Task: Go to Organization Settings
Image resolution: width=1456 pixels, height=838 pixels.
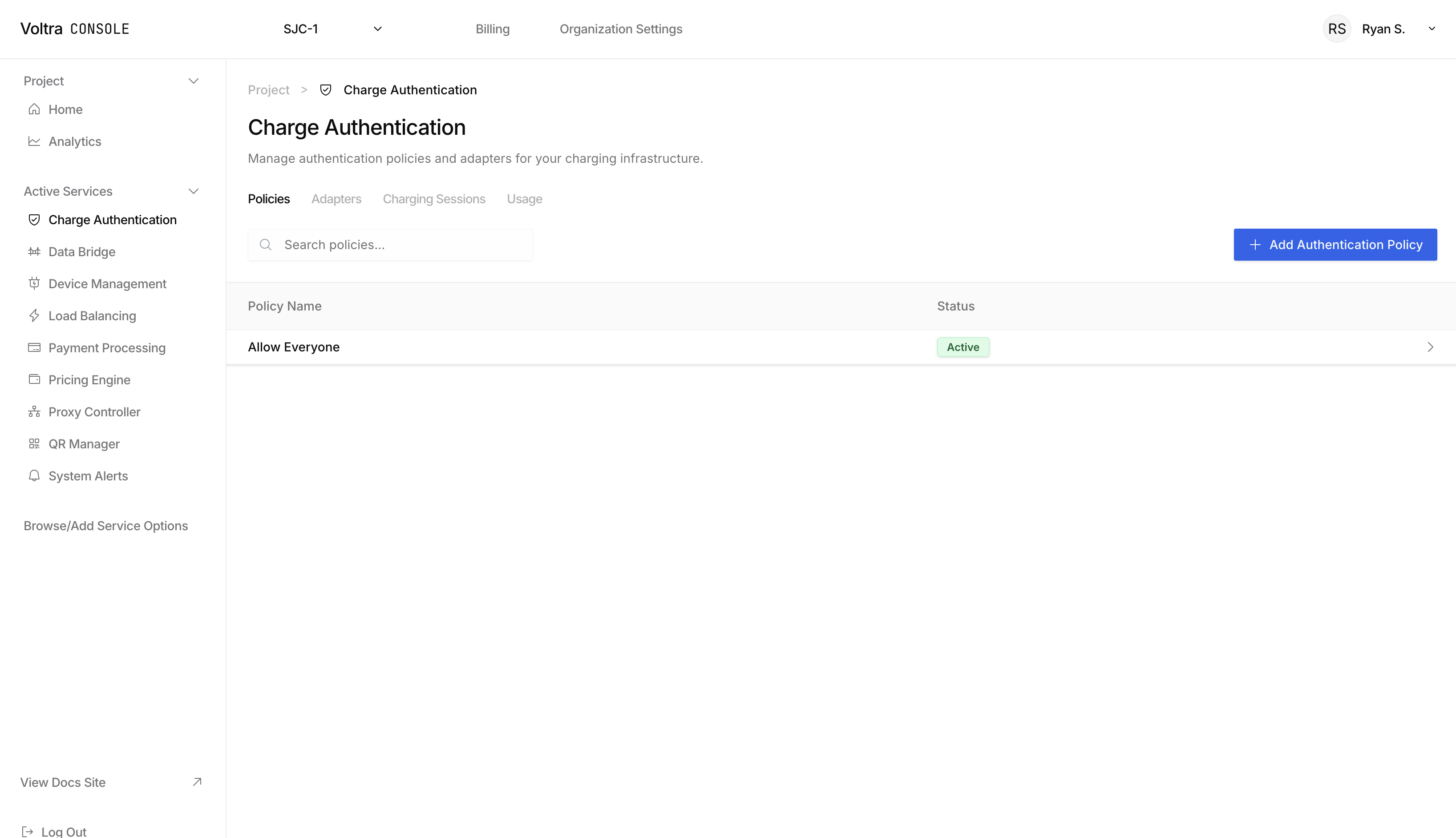Action: tap(621, 28)
